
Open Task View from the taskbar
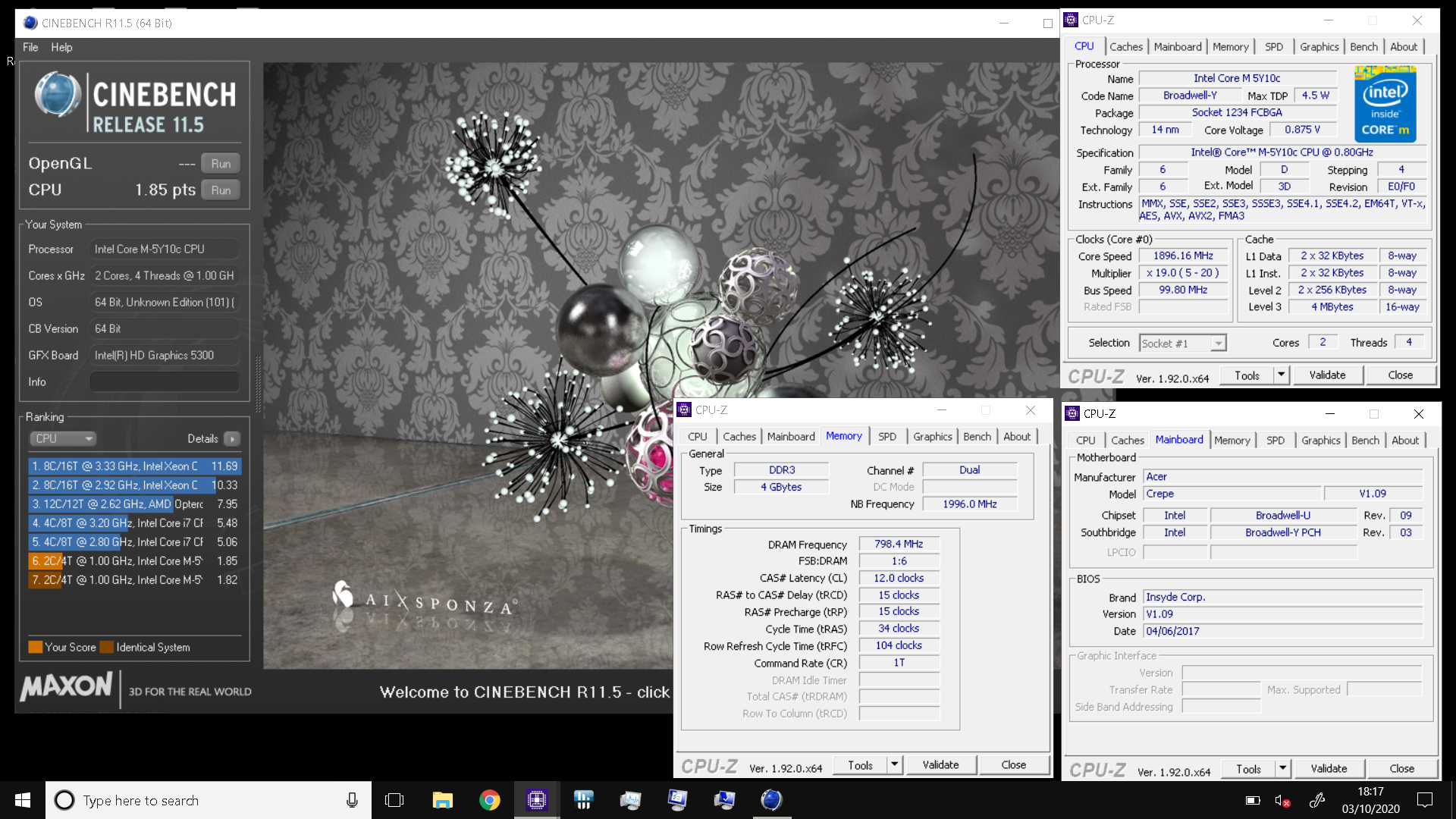394,800
